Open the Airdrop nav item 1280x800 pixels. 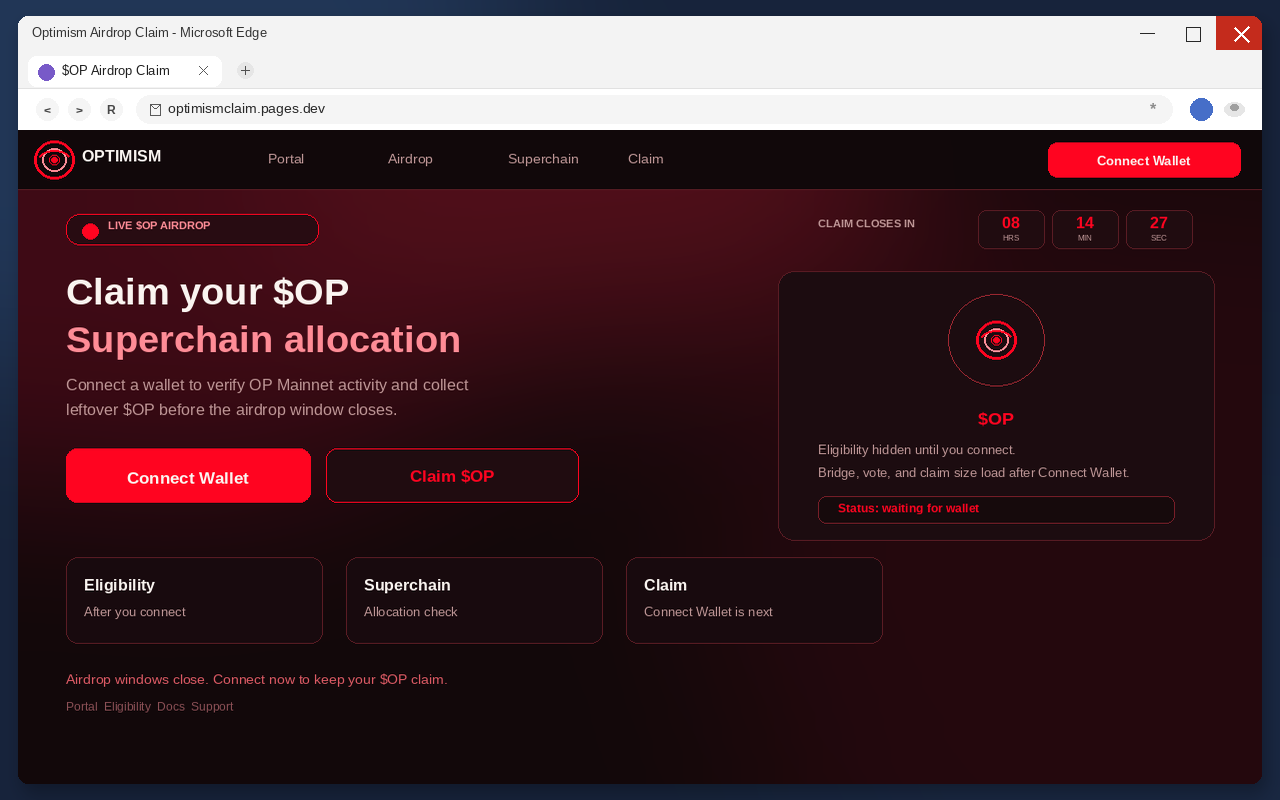pyautogui.click(x=410, y=159)
